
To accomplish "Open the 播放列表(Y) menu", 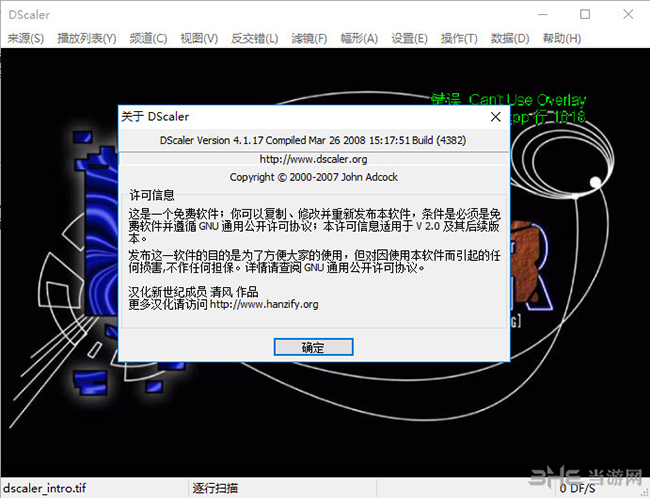I will pos(87,39).
